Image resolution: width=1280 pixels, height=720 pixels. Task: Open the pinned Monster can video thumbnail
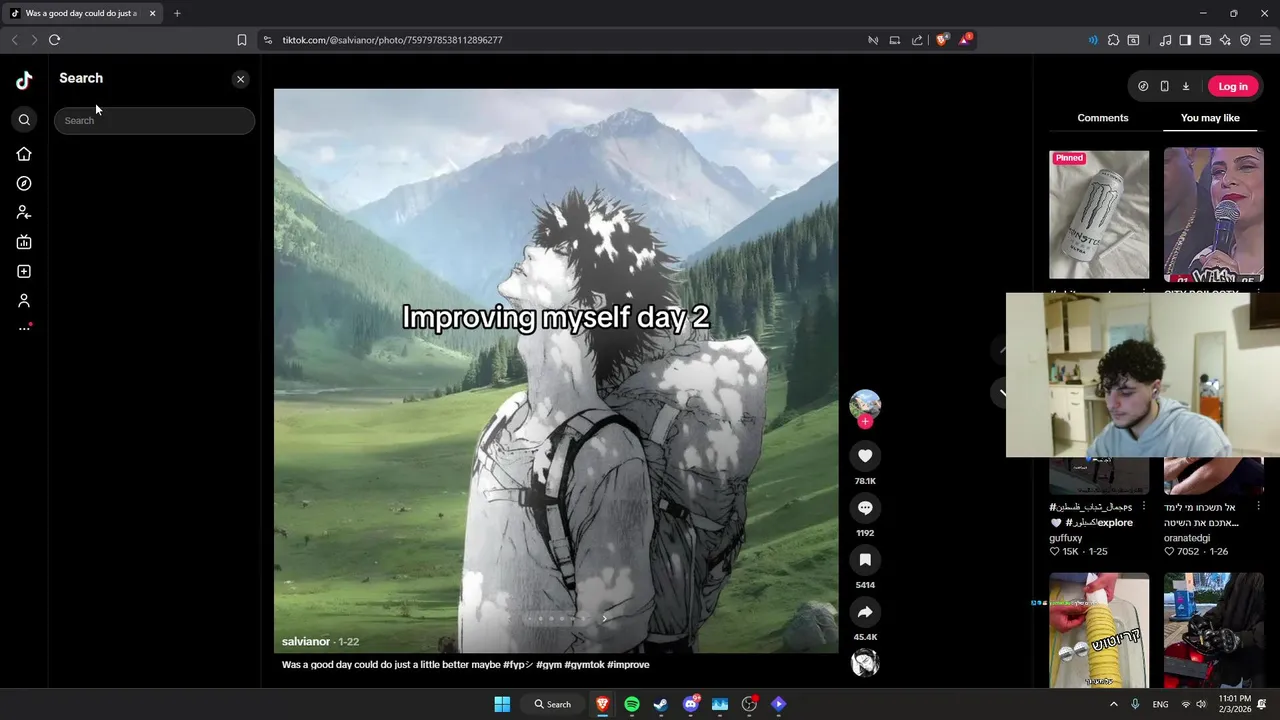coord(1099,214)
